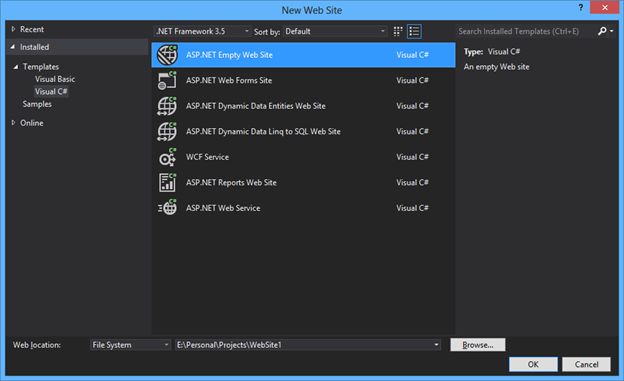Screen dimensions: 624x381
Task: Open the Sort by Default dropdown
Action: [335, 31]
